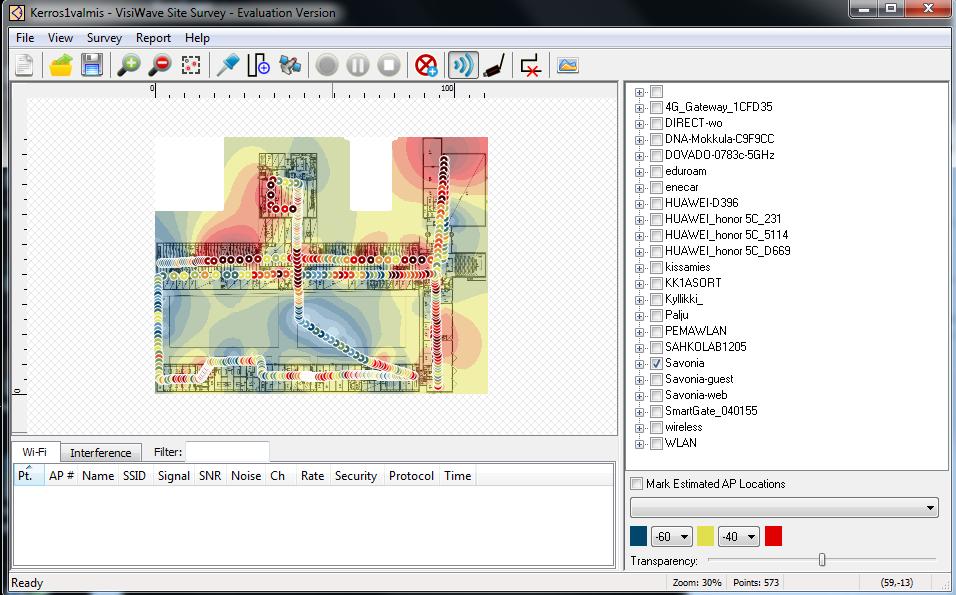956x595 pixels.
Task: Click the Filter input field
Action: point(227,452)
